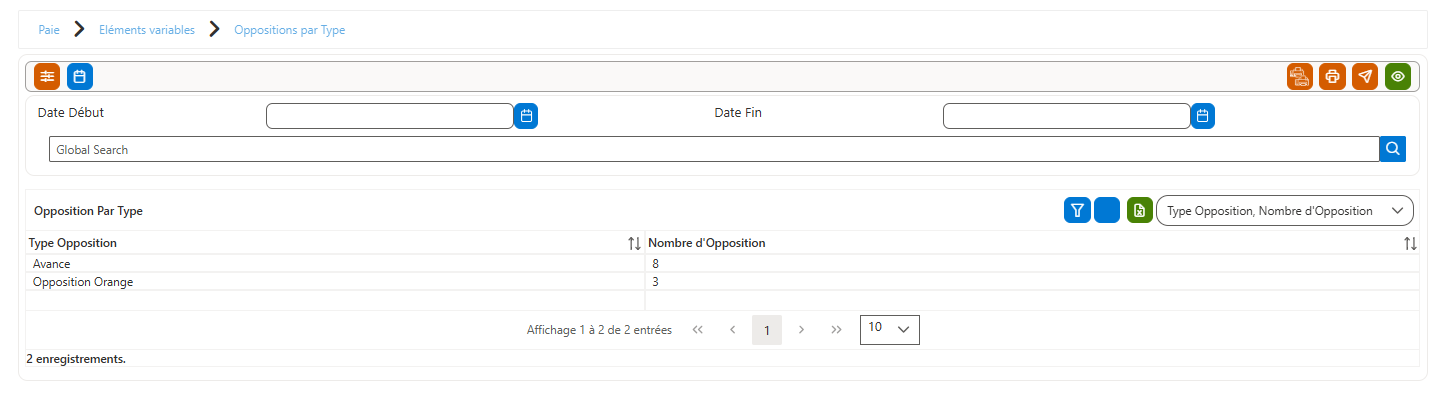Click the multiple printers batch print icon
The width and height of the screenshot is (1432, 419).
click(x=1300, y=76)
